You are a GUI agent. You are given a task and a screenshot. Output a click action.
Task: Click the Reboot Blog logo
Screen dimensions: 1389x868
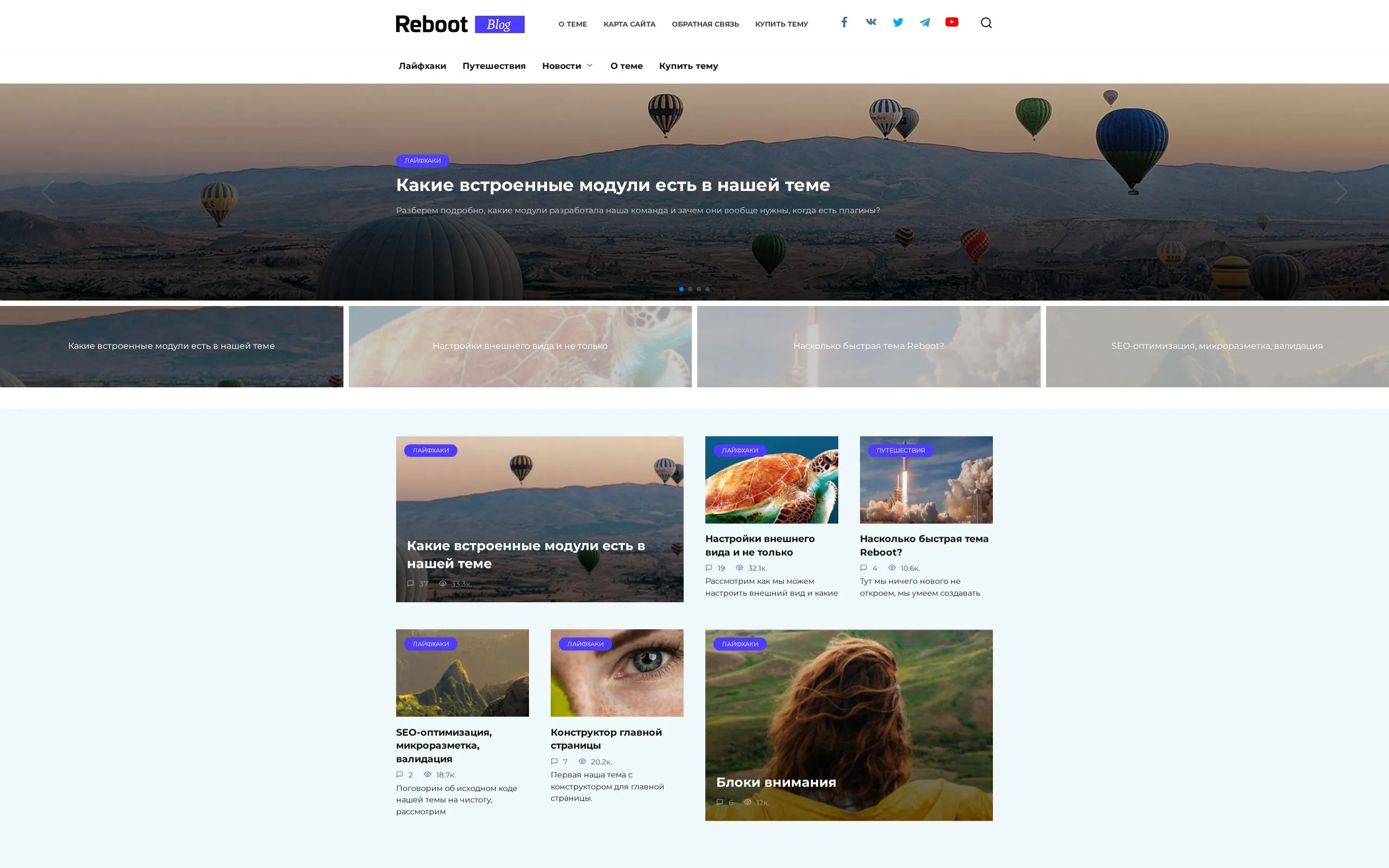[460, 24]
